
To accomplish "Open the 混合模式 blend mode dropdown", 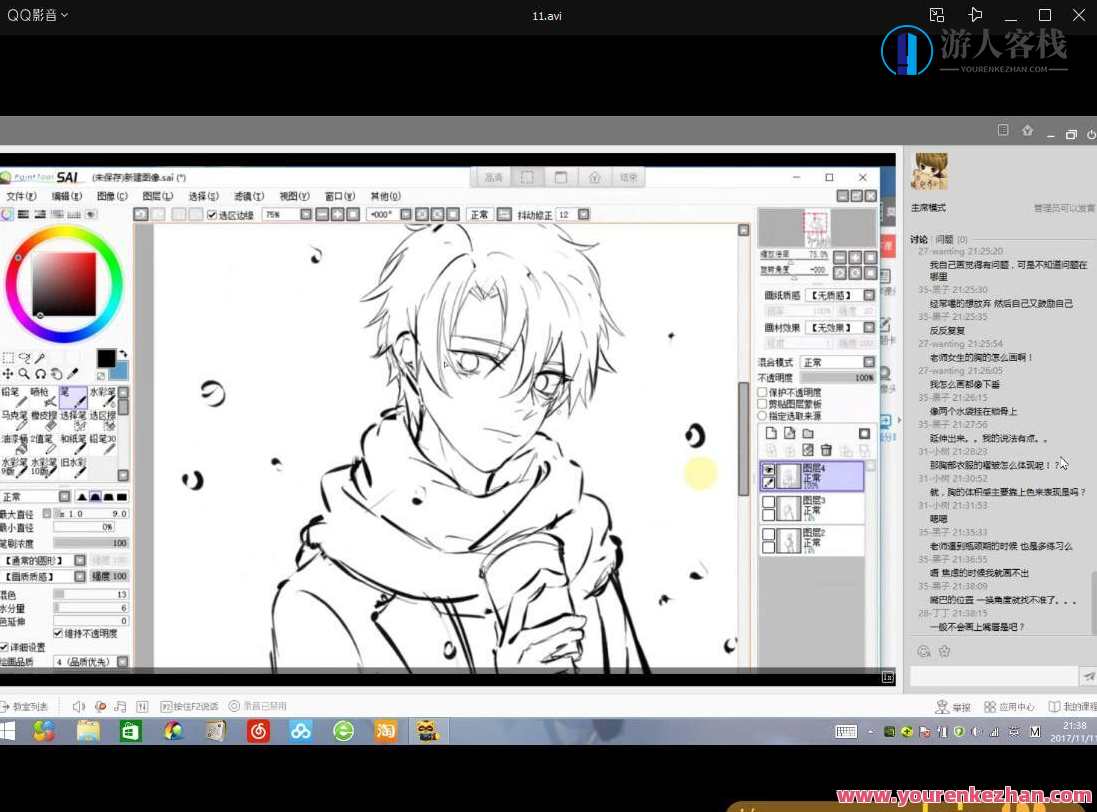I will 868,362.
